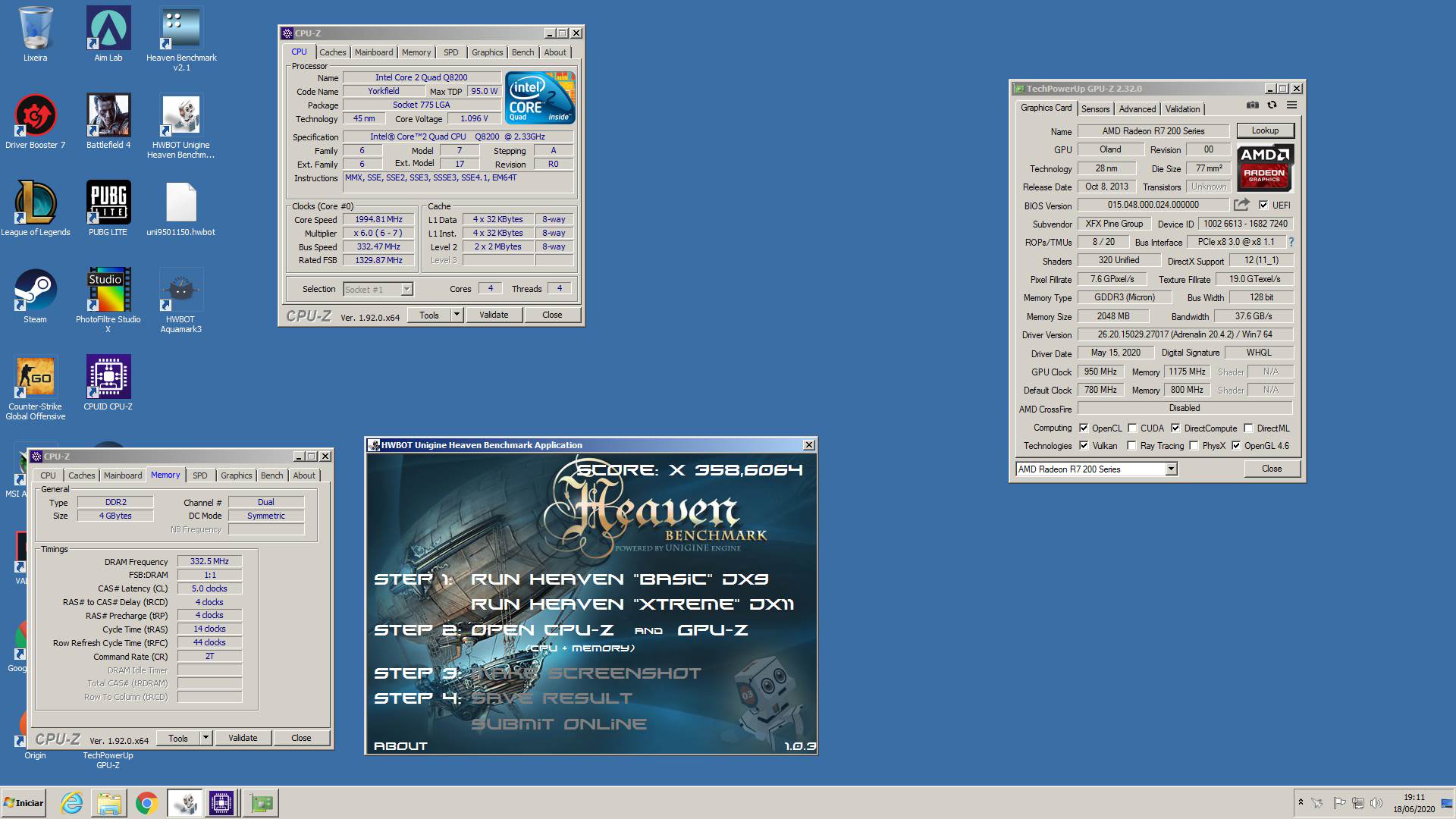Open Google Chrome from the taskbar

(146, 803)
